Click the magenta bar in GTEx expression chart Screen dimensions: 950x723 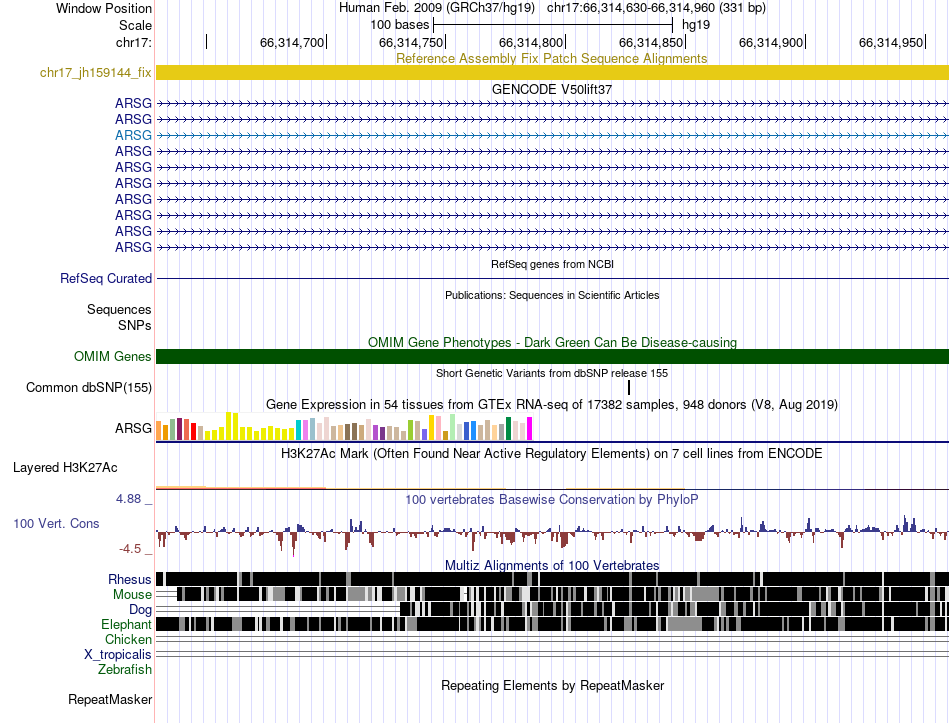530,428
